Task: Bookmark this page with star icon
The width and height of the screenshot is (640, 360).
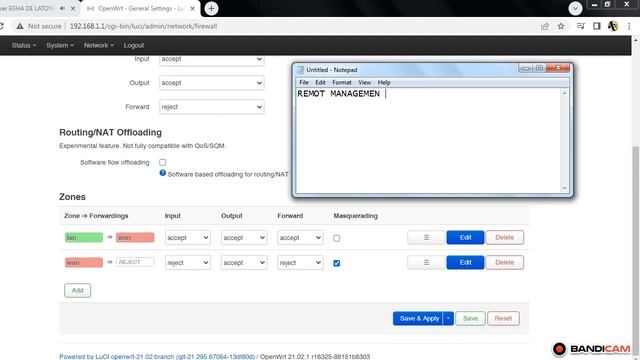Action: pos(561,26)
